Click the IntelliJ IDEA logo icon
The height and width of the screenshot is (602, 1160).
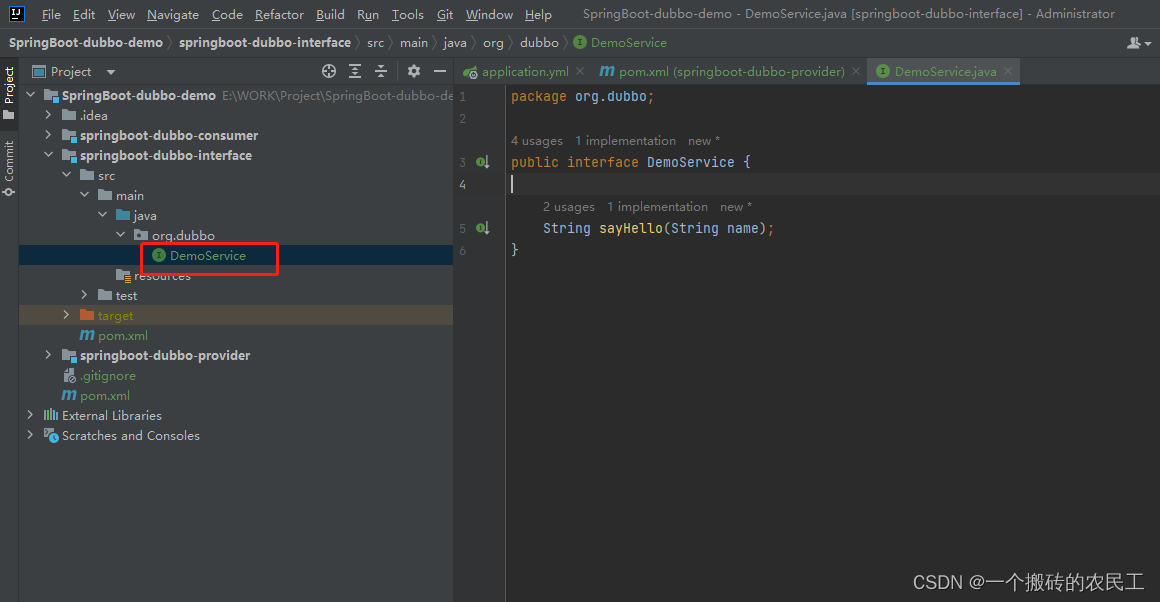(x=16, y=13)
